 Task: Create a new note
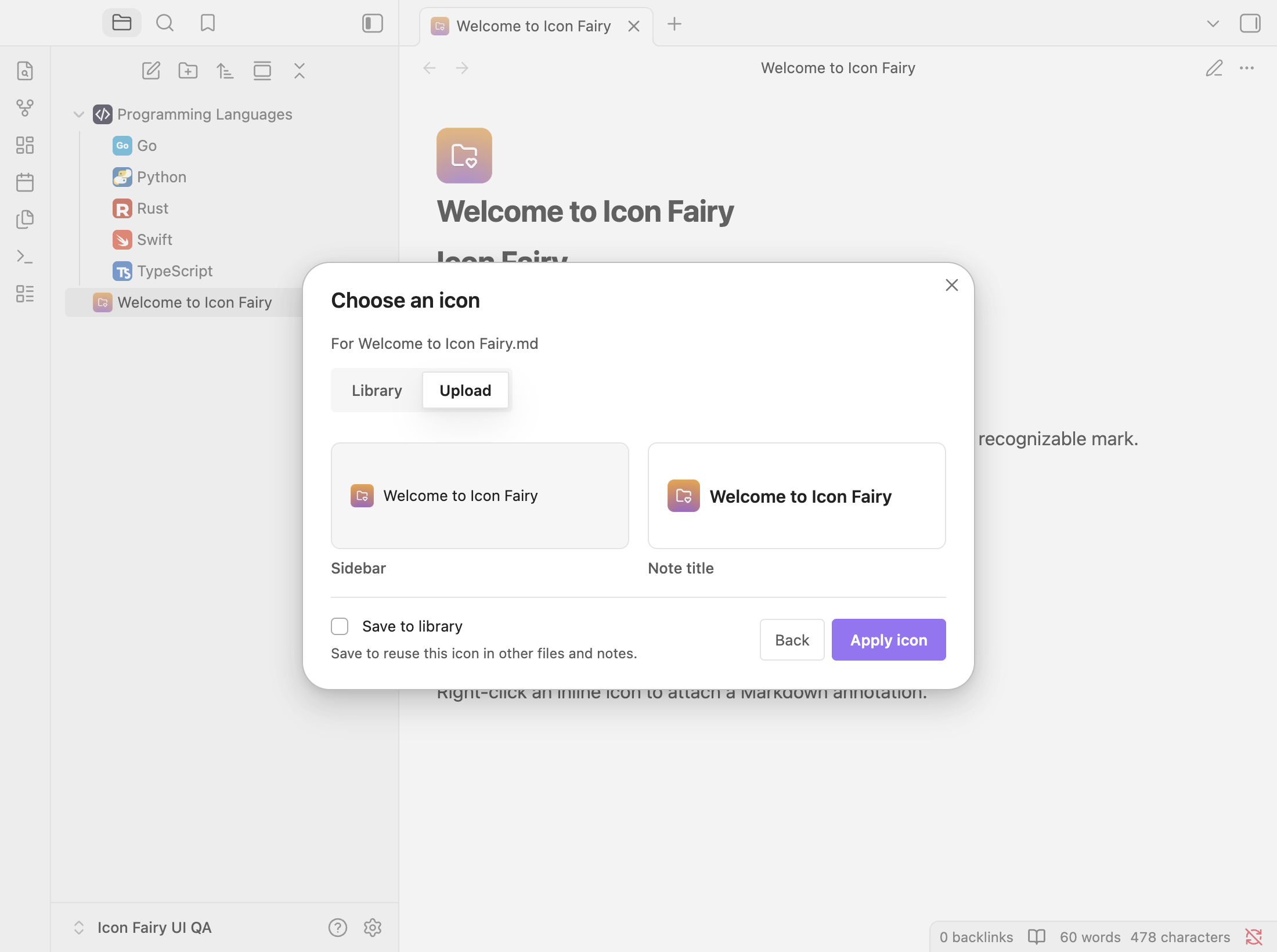(x=151, y=71)
